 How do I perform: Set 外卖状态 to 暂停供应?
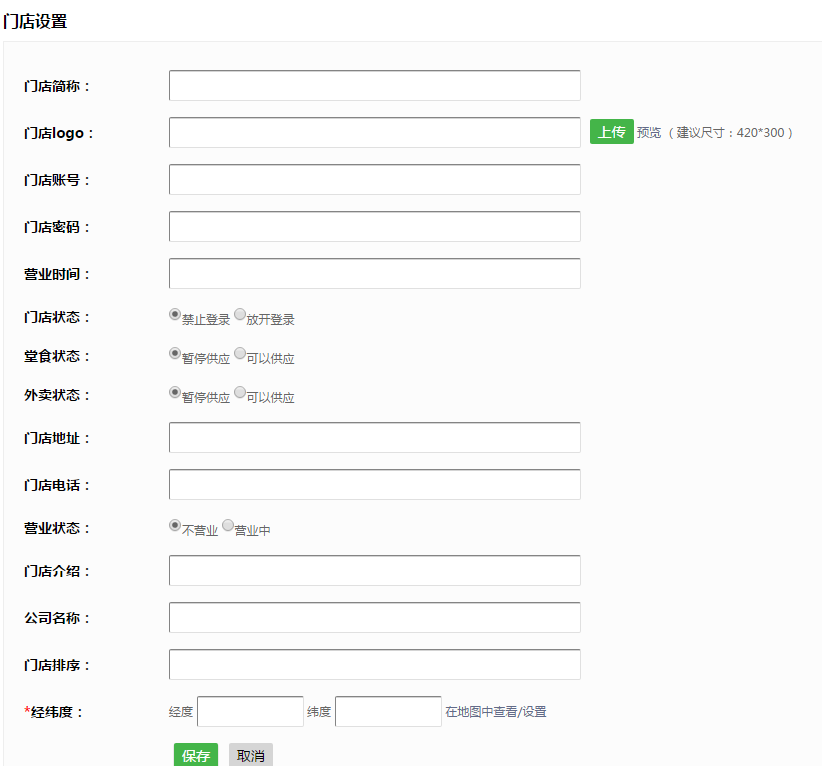pyautogui.click(x=175, y=392)
